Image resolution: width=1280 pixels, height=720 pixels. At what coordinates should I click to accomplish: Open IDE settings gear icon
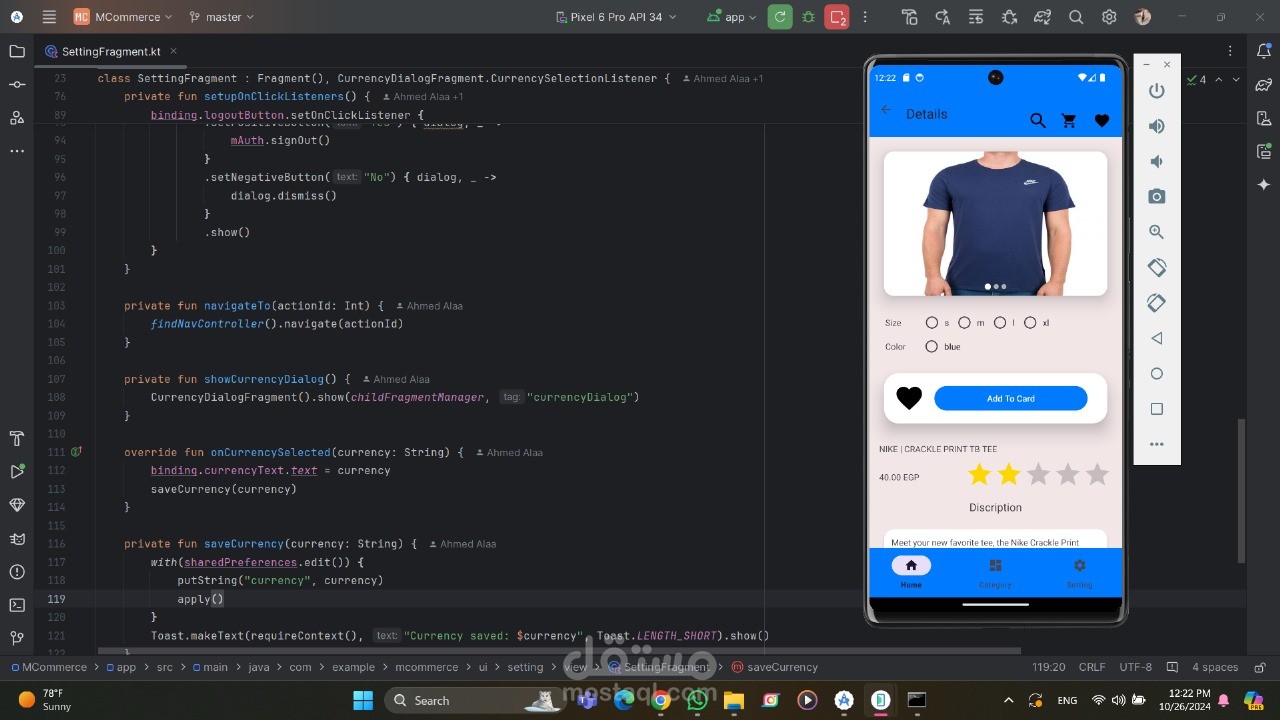tap(1109, 17)
